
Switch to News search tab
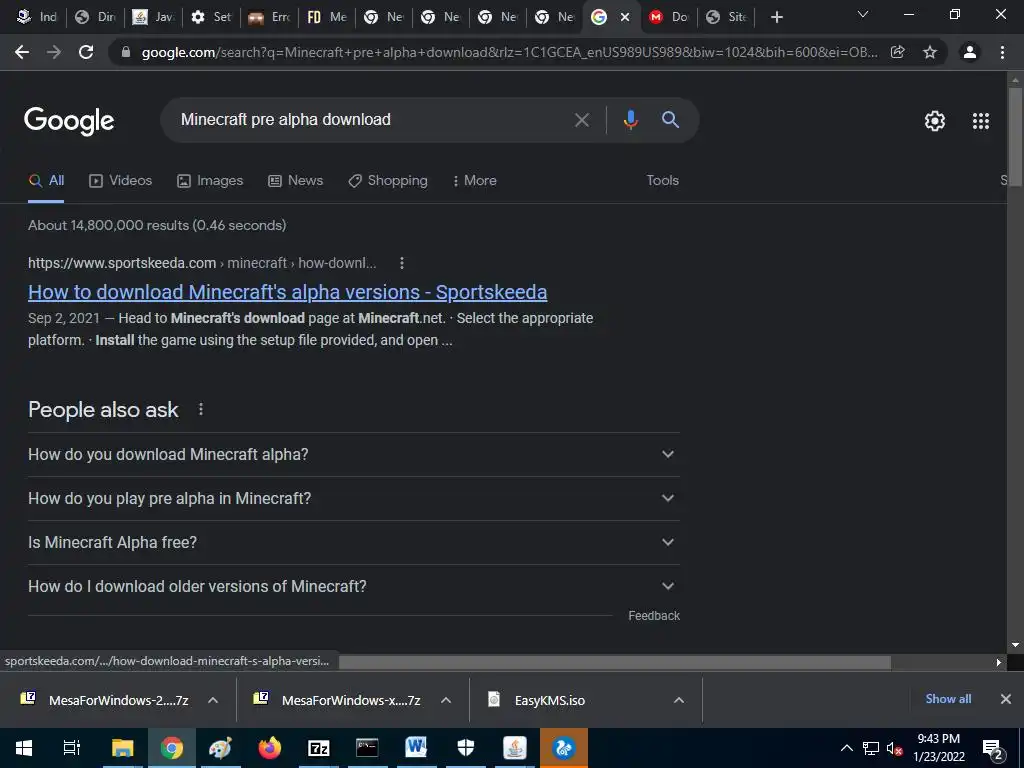click(295, 181)
